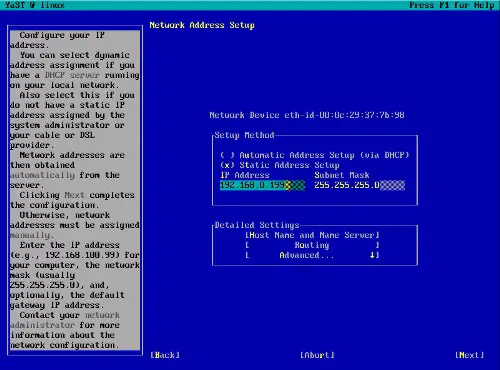The width and height of the screenshot is (500, 370).
Task: Go to the previous screen with Back
Action: click(165, 355)
